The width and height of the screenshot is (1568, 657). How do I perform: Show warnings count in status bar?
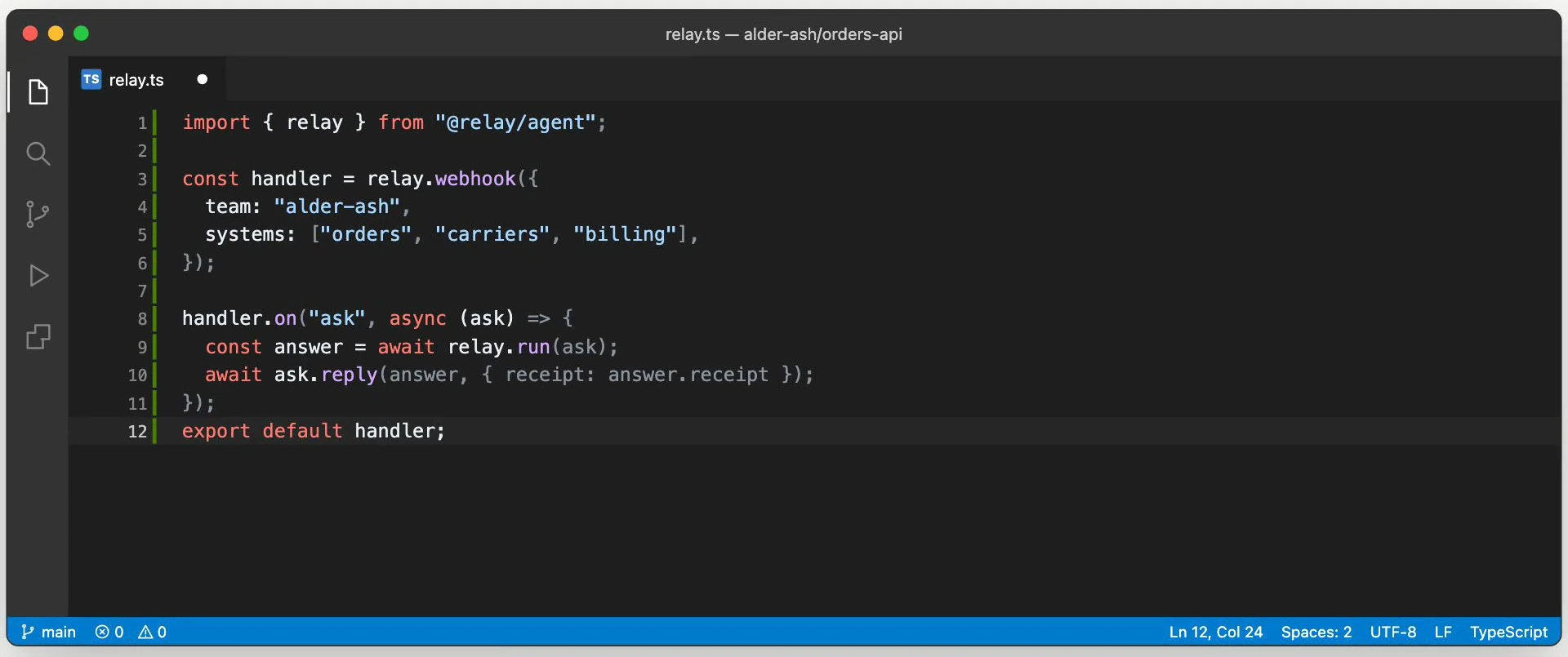(153, 632)
